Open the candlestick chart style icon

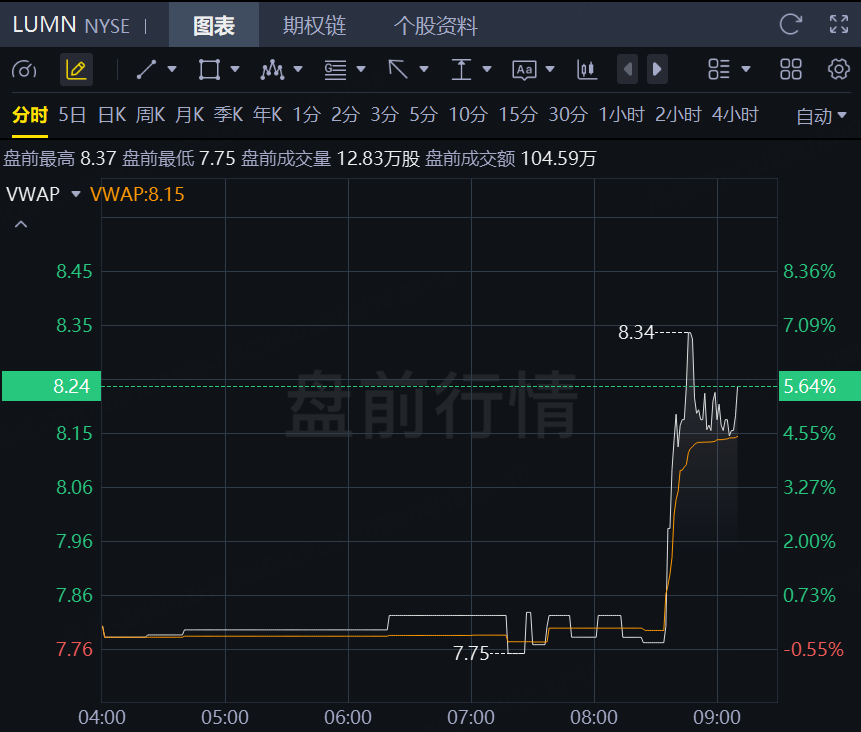pyautogui.click(x=586, y=70)
